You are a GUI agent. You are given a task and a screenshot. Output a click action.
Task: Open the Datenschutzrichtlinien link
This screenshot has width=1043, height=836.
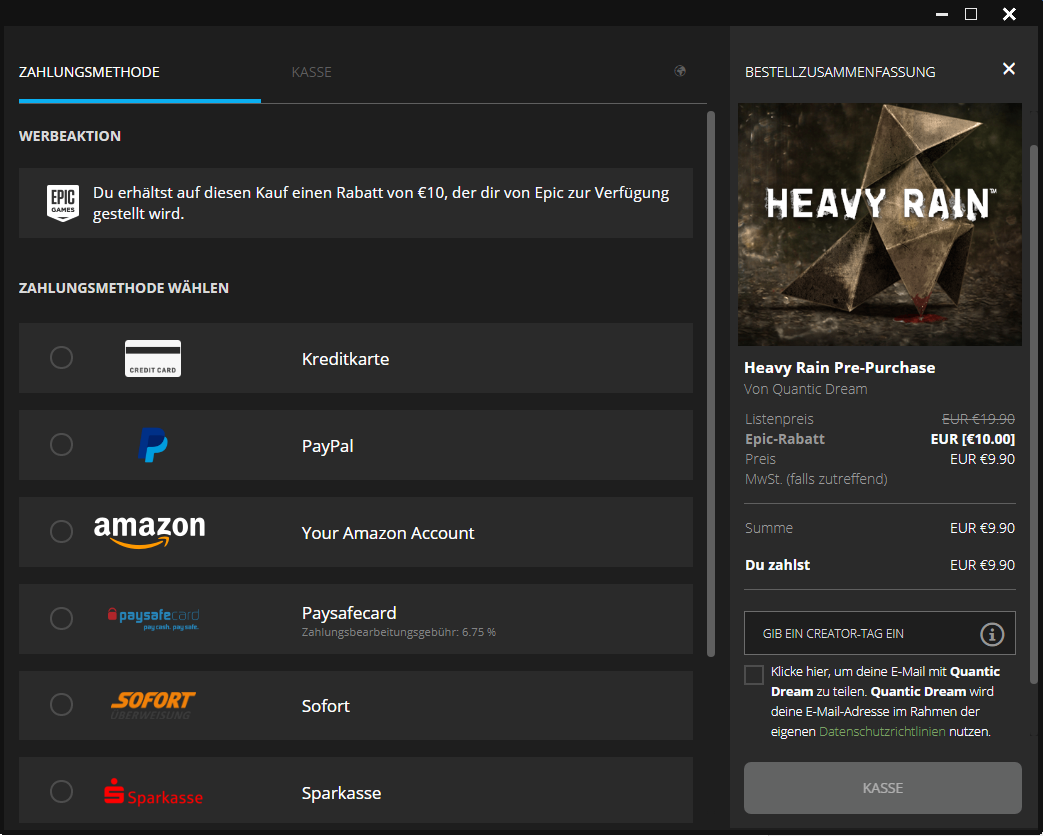point(882,732)
